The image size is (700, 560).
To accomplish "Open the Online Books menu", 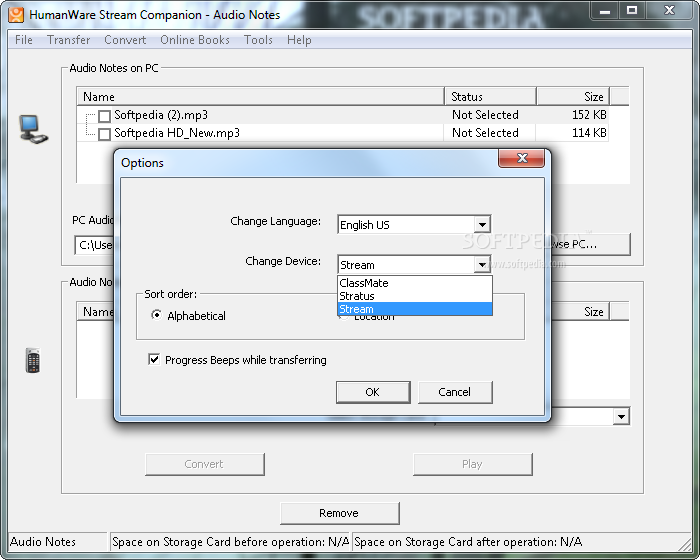I will click(x=195, y=40).
